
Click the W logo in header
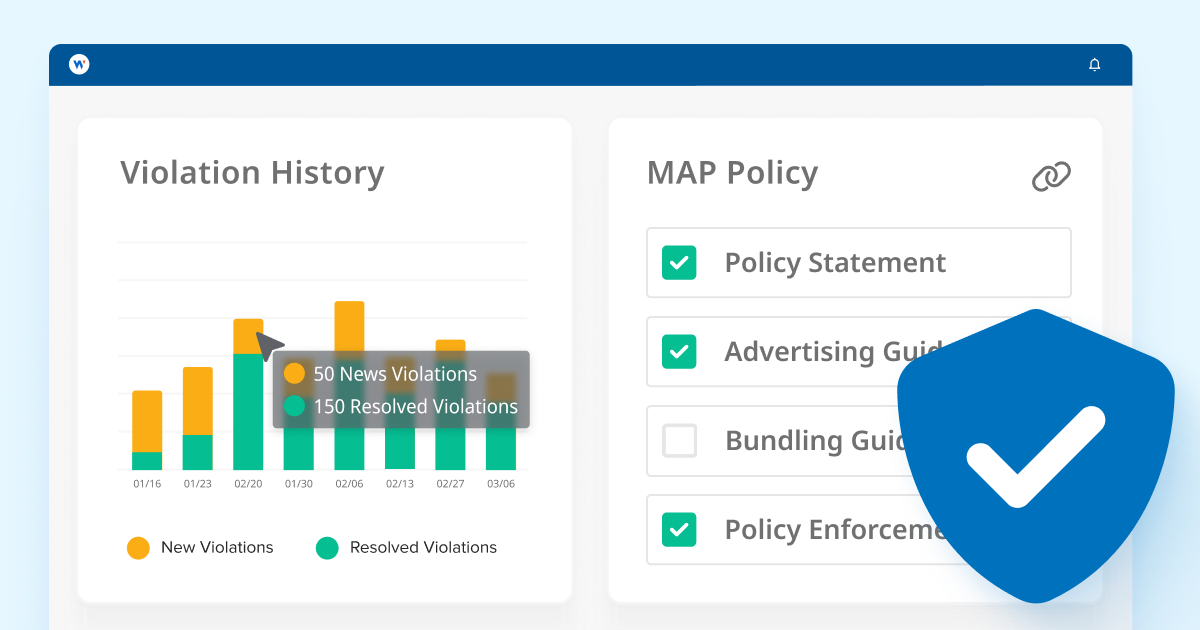coord(79,64)
